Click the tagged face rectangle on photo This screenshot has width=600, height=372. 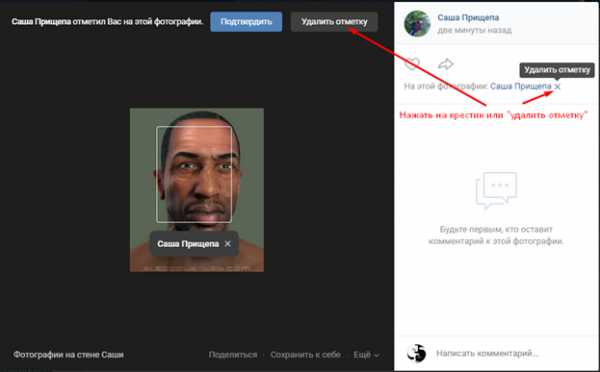pos(194,174)
